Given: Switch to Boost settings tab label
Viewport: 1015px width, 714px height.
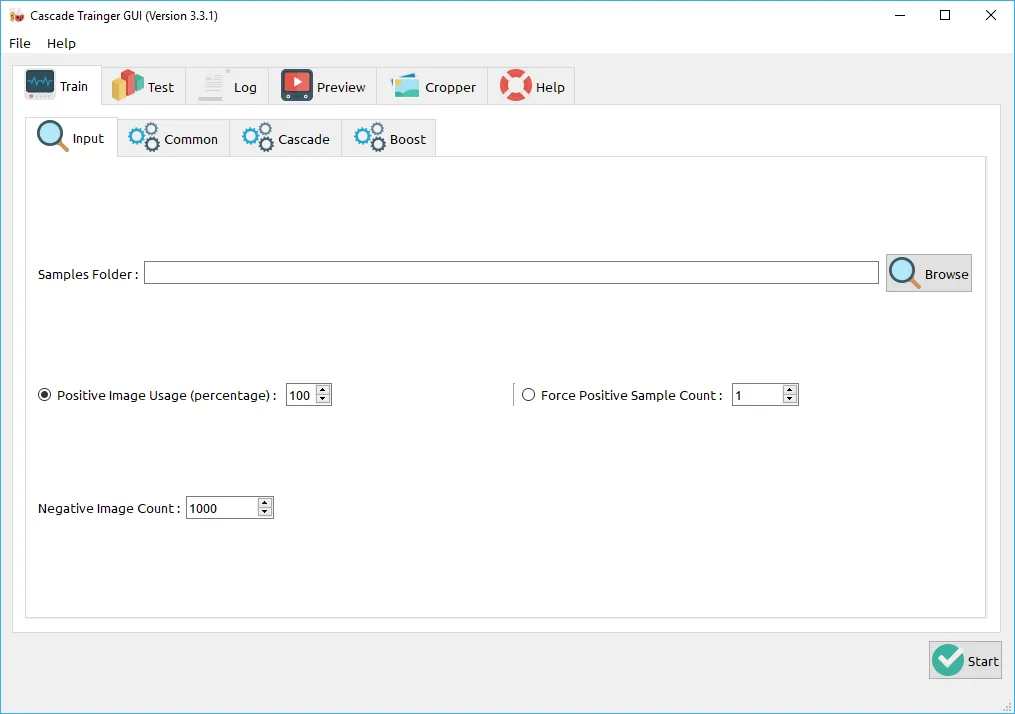Looking at the screenshot, I should tap(408, 139).
